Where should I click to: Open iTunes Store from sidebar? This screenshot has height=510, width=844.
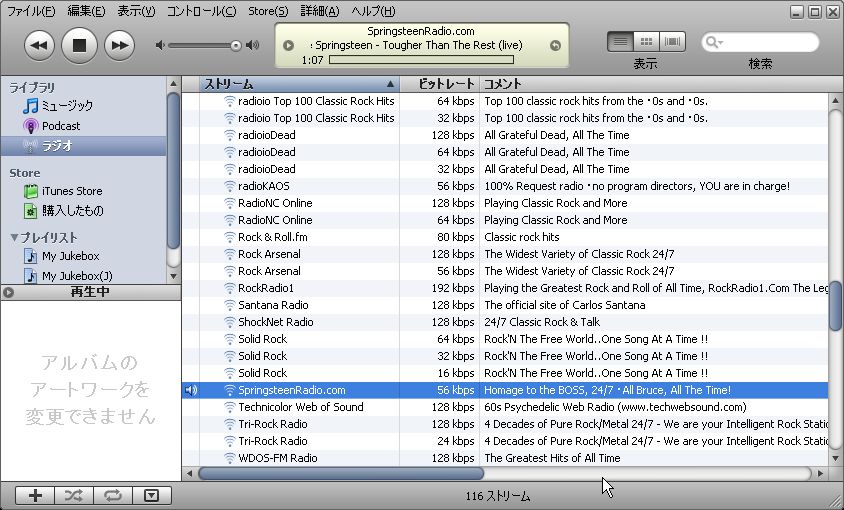72,191
